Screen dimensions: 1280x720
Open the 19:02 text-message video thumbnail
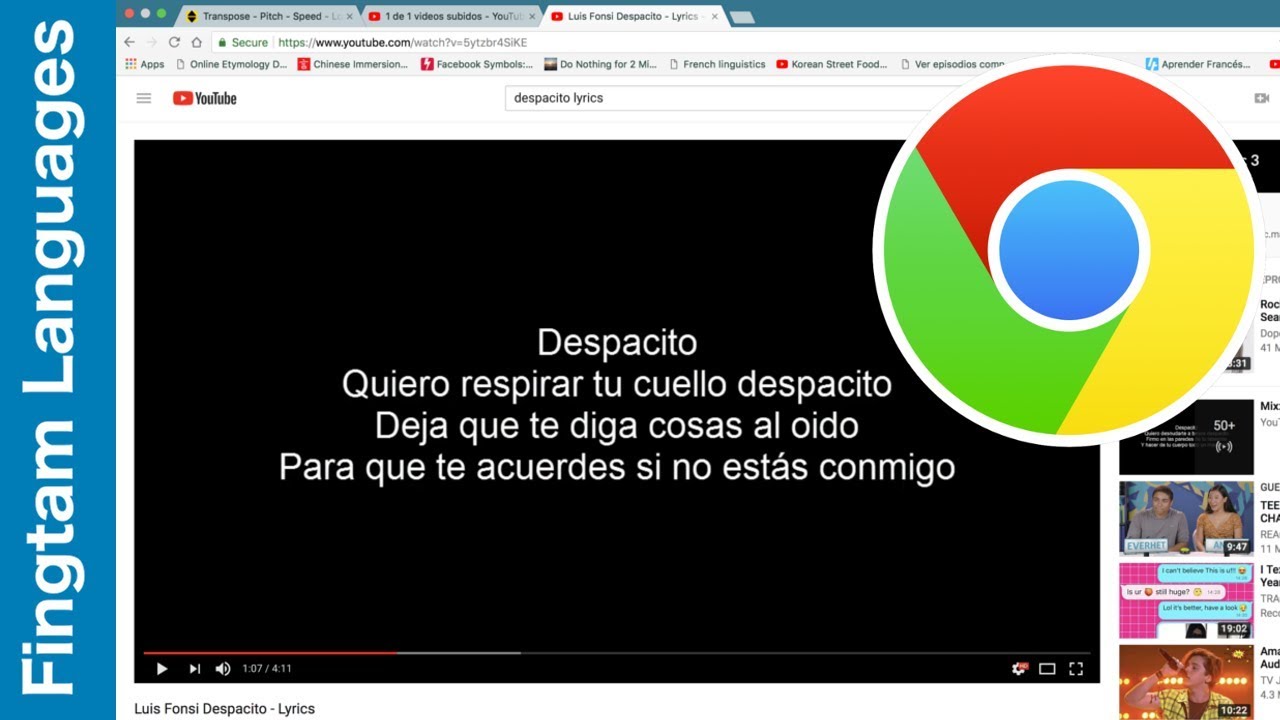pos(1186,601)
